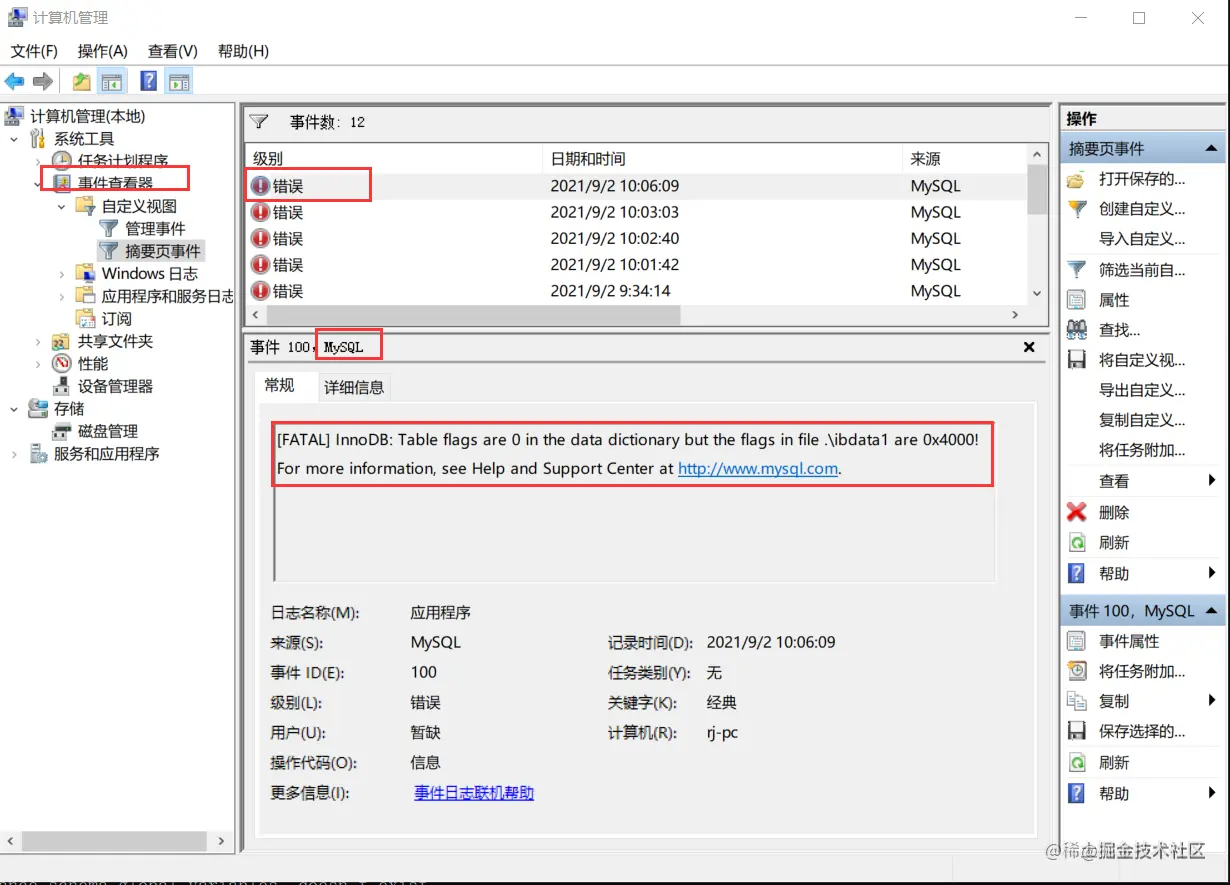Image resolution: width=1230 pixels, height=885 pixels.
Task: Sort by the 日期和时间 column header
Action: point(722,159)
